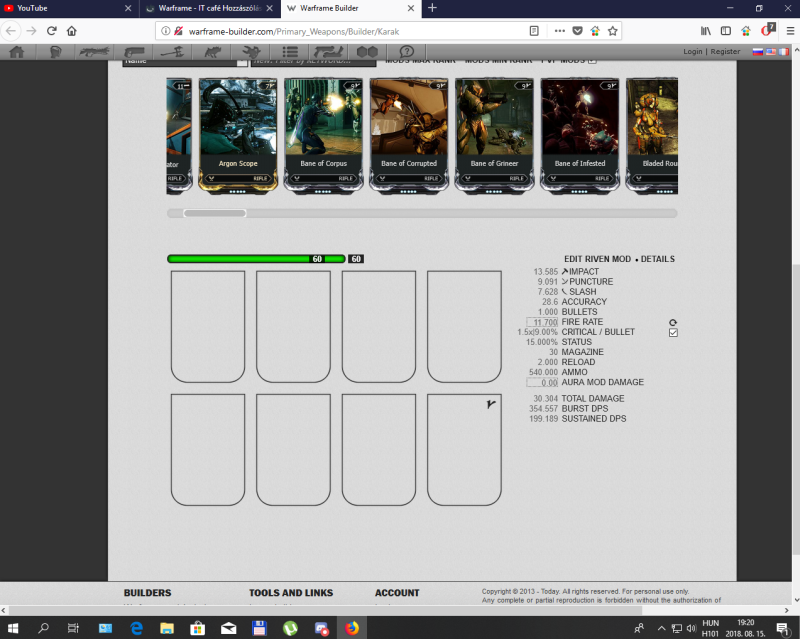Open the melee weapons sword icon

click(x=172, y=52)
